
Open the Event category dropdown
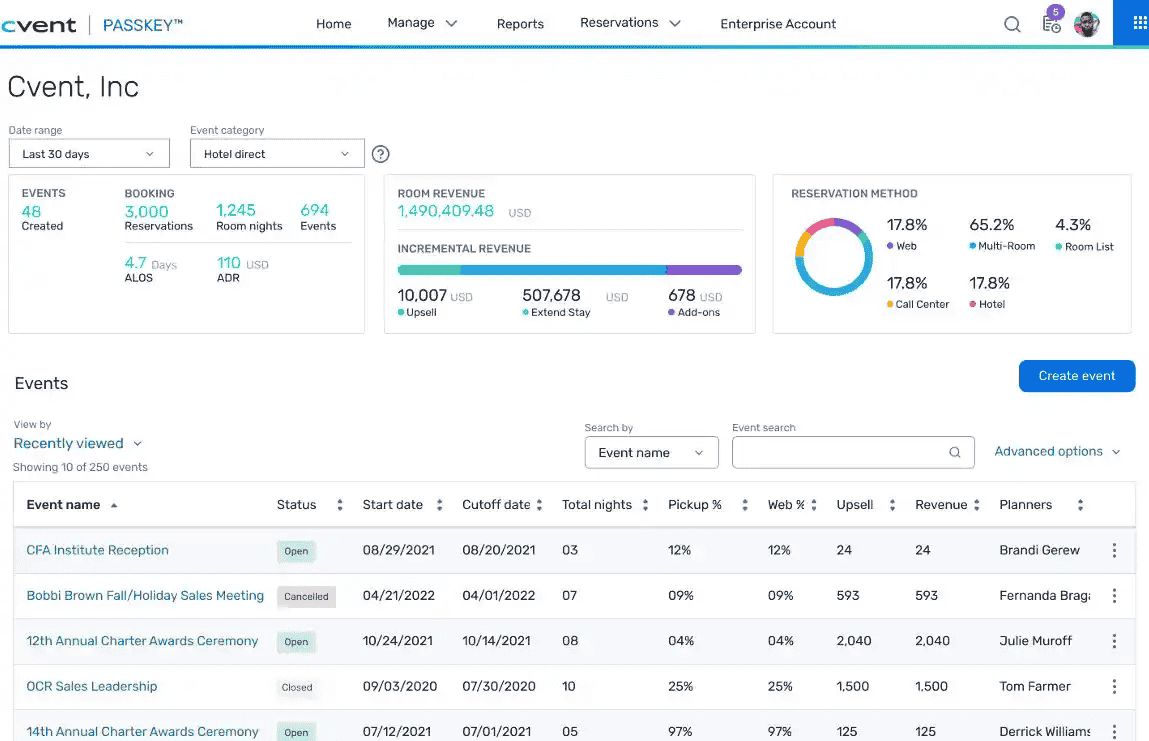pos(276,154)
